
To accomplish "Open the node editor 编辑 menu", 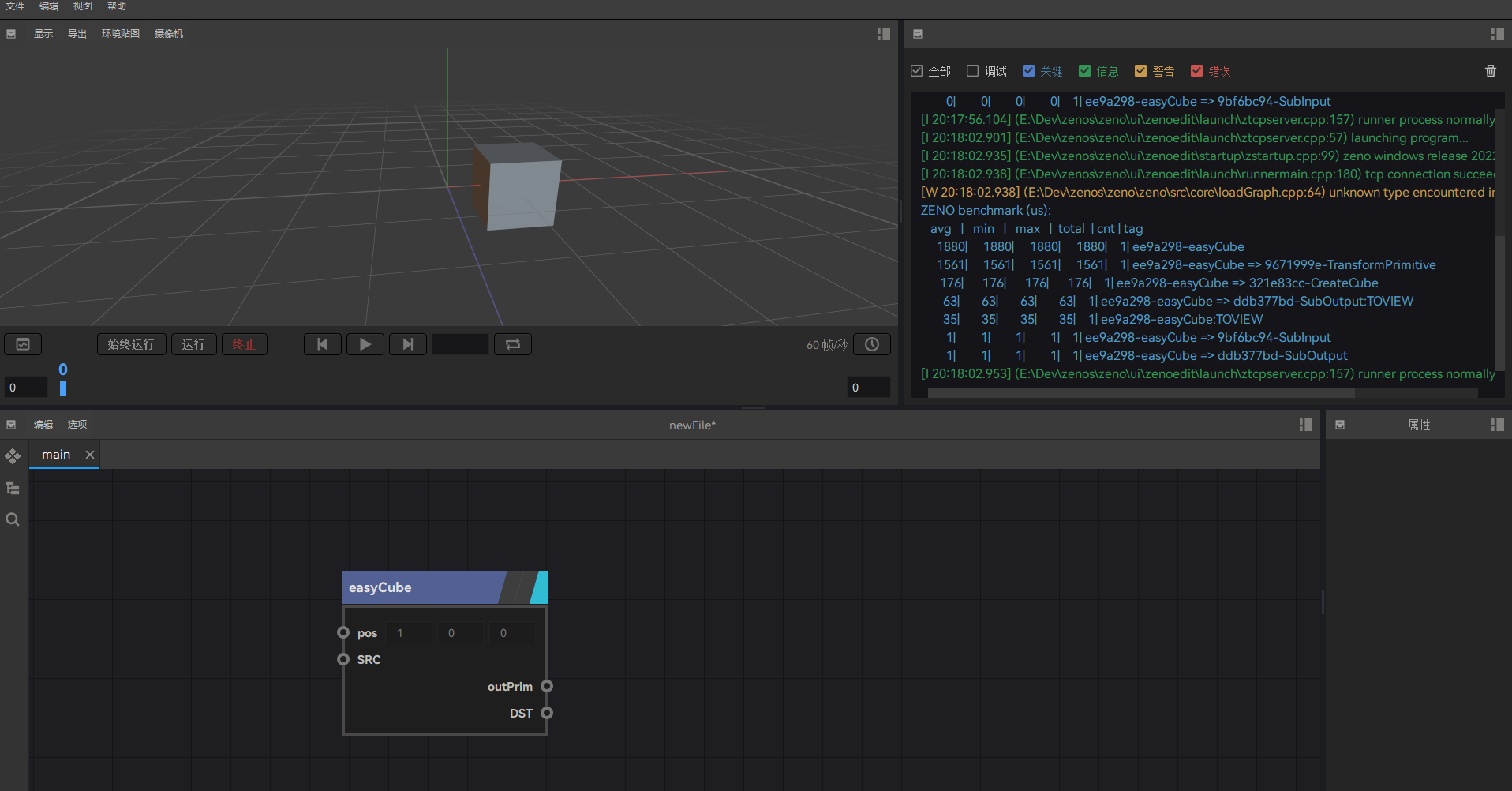I will [43, 425].
